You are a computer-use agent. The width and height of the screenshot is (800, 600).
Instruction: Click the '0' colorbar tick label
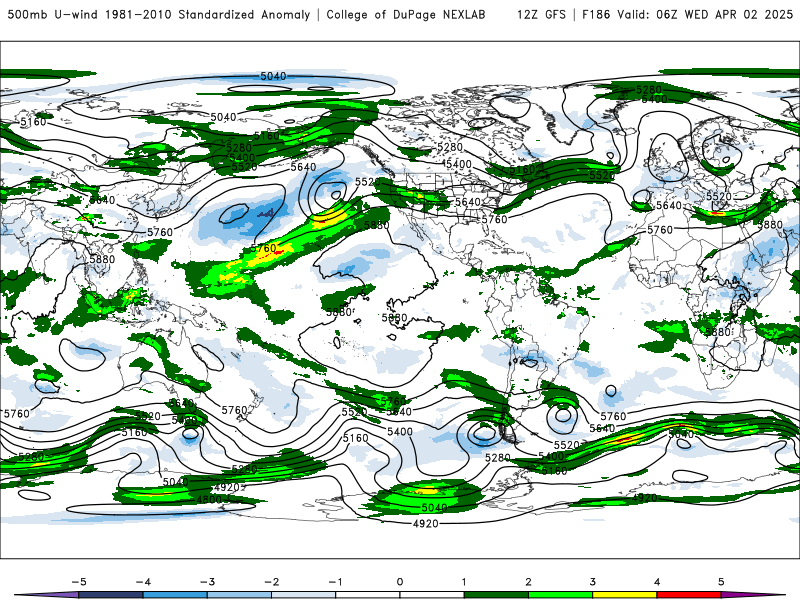pos(400,582)
